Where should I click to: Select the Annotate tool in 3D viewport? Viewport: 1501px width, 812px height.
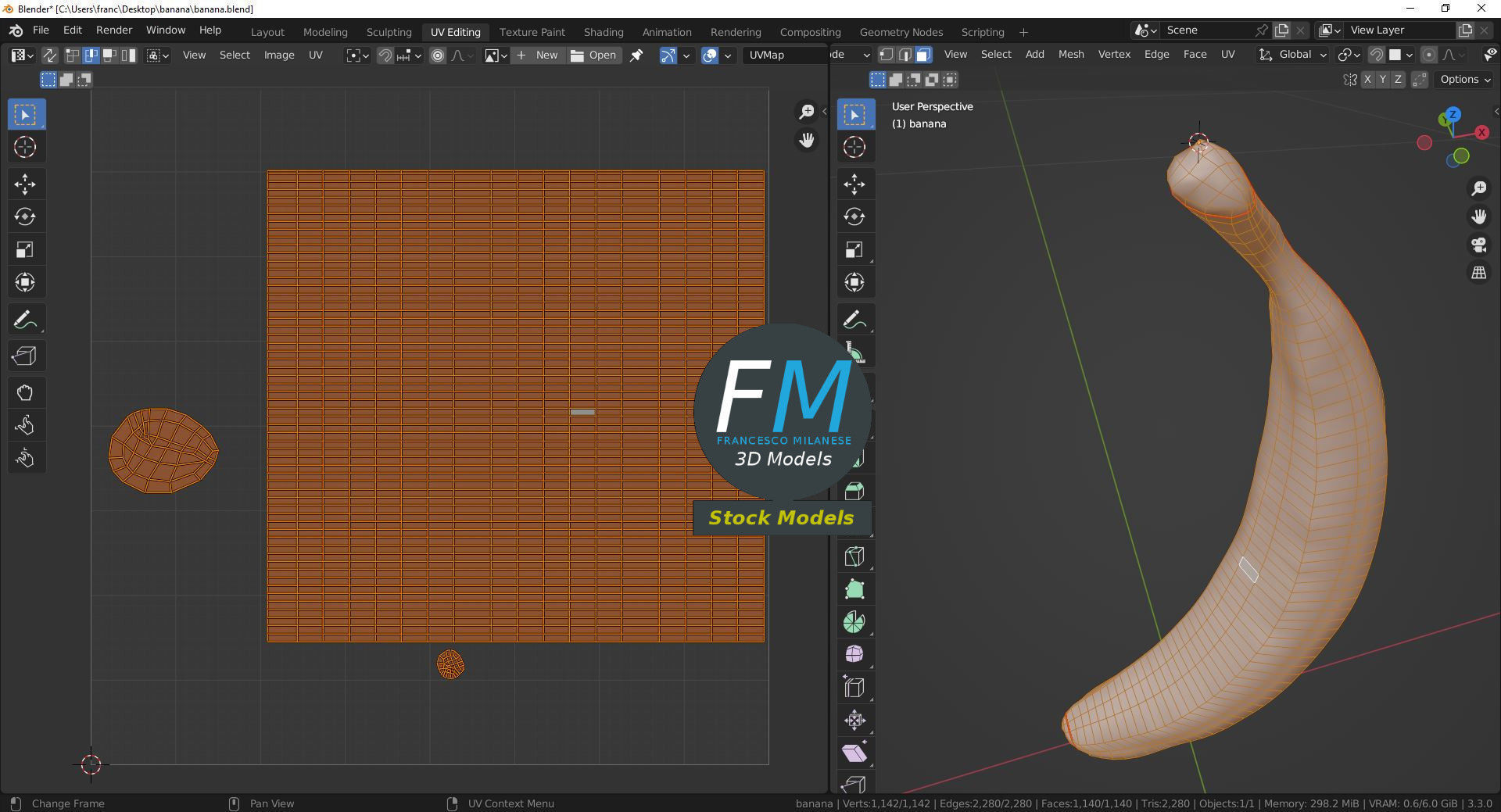[x=854, y=320]
